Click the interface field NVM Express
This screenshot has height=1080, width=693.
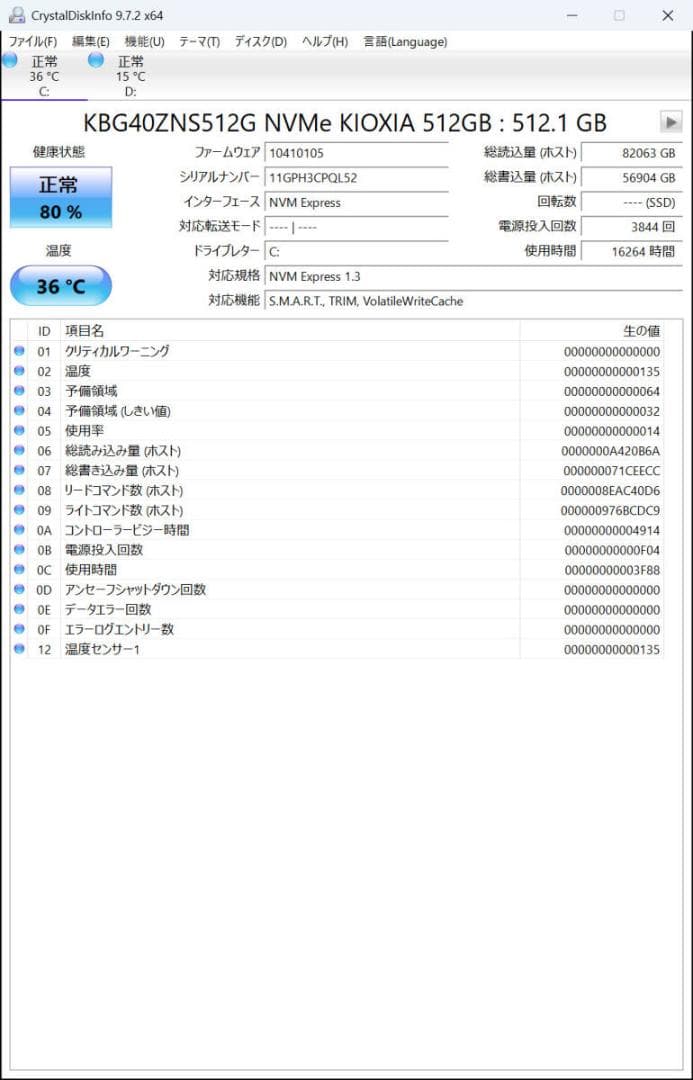coord(356,202)
